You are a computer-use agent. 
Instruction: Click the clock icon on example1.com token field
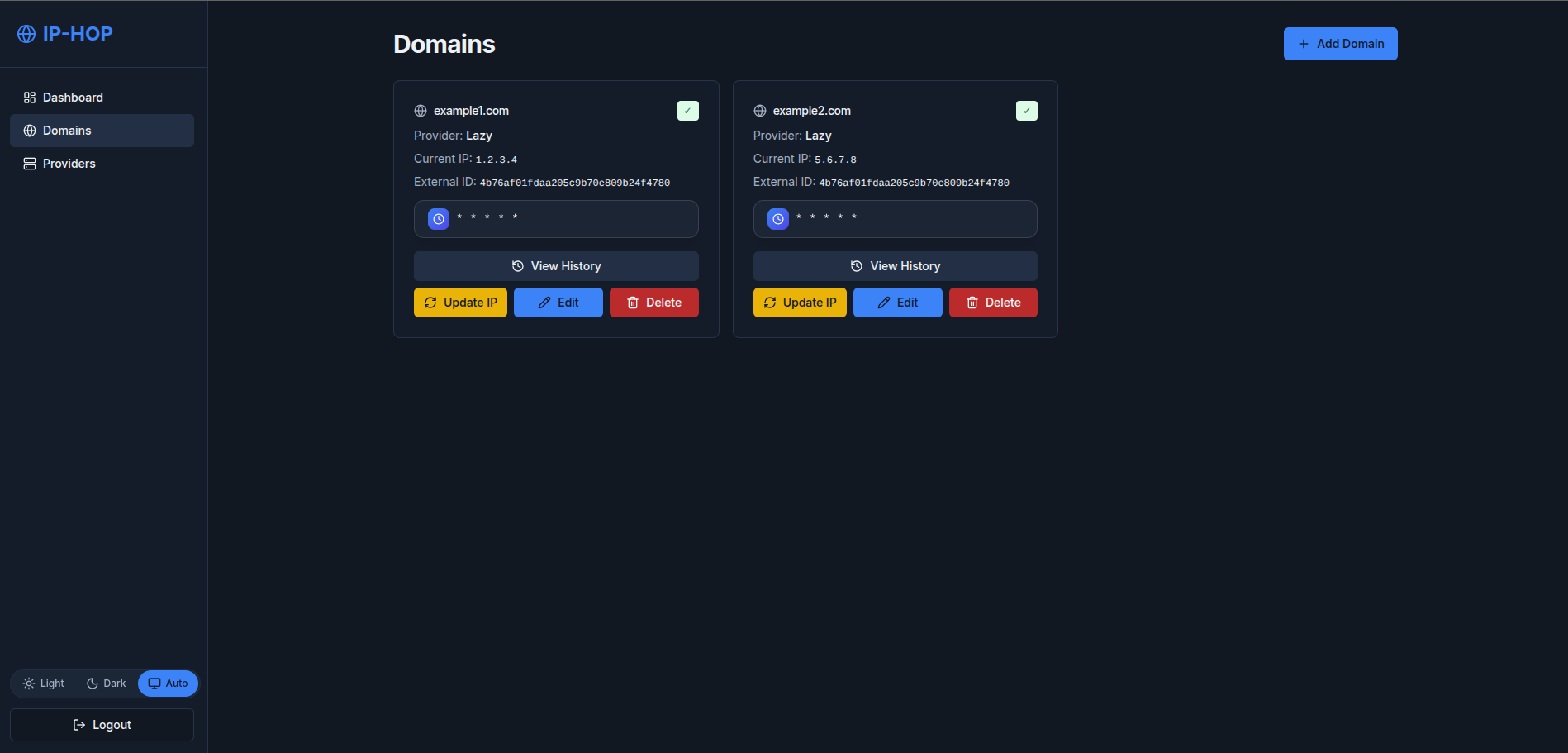click(437, 218)
